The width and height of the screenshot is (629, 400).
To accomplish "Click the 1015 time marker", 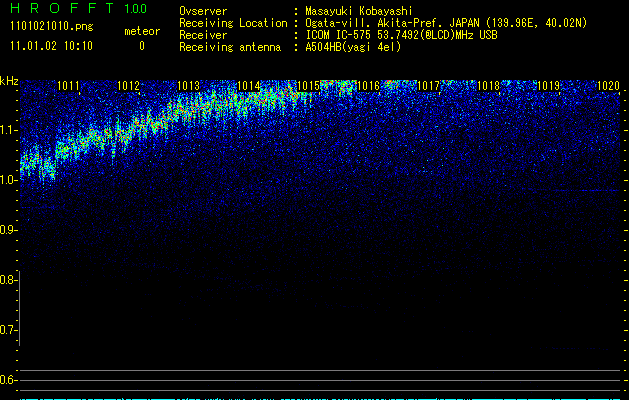I will pyautogui.click(x=308, y=85).
